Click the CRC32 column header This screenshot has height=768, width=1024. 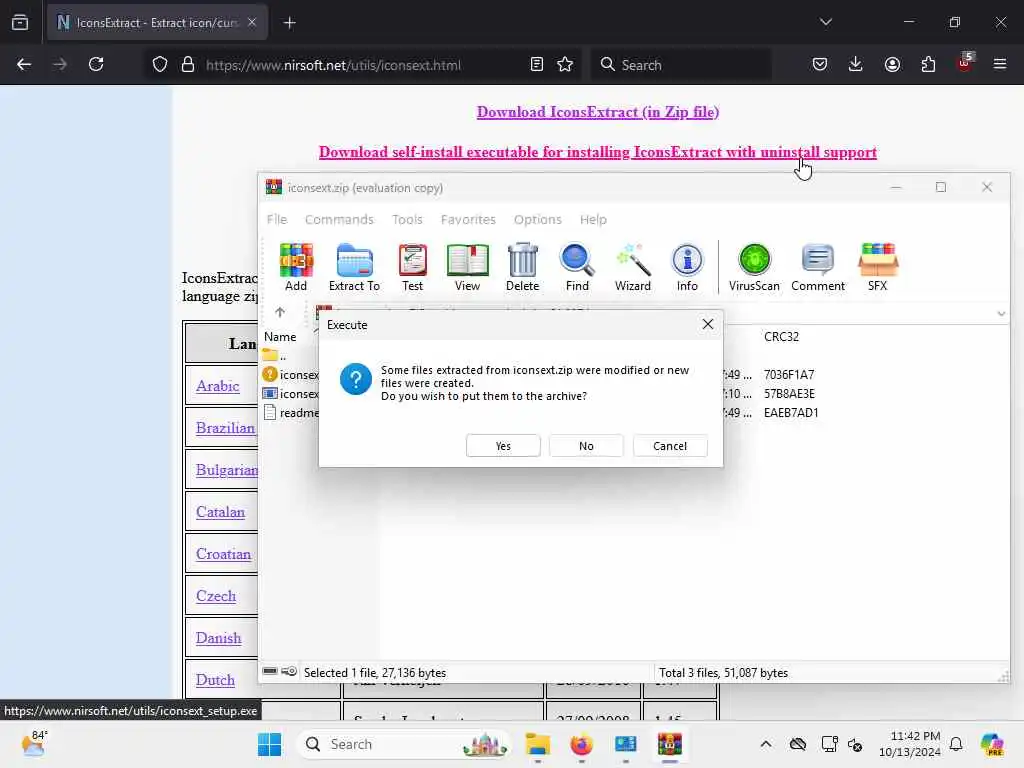point(781,337)
